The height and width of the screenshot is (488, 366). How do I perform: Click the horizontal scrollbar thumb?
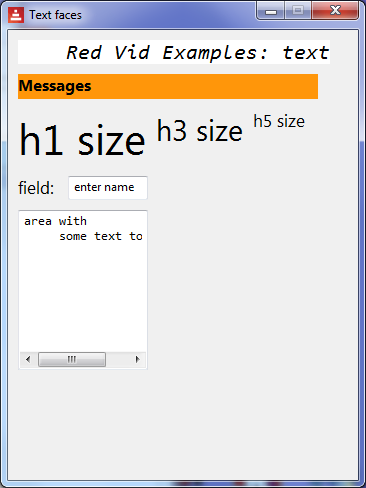[x=72, y=359]
